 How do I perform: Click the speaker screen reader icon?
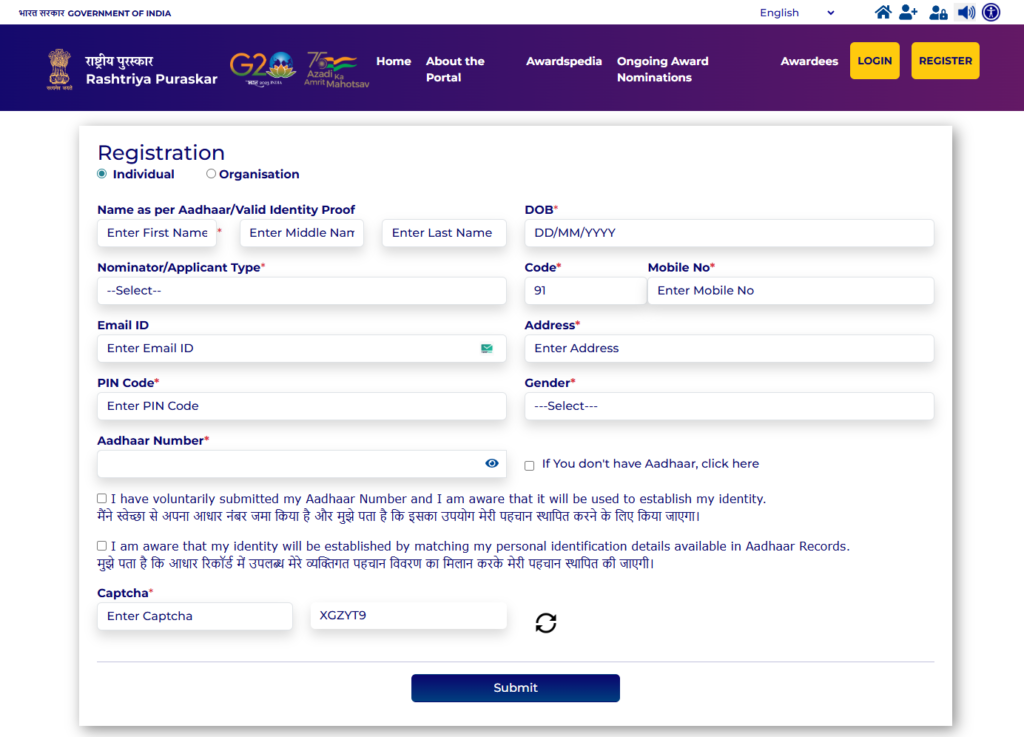pyautogui.click(x=965, y=13)
